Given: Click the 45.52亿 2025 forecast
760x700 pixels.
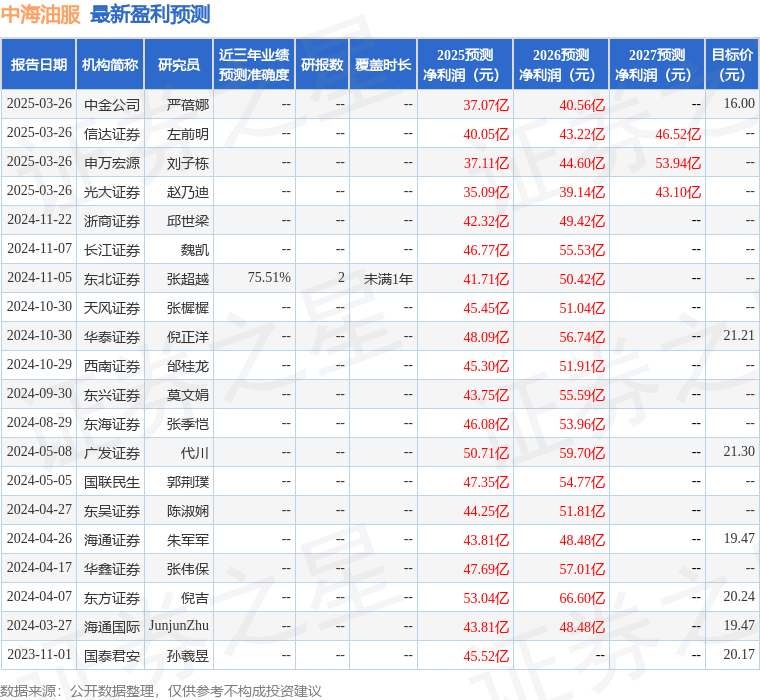Looking at the screenshot, I should click(x=486, y=656).
